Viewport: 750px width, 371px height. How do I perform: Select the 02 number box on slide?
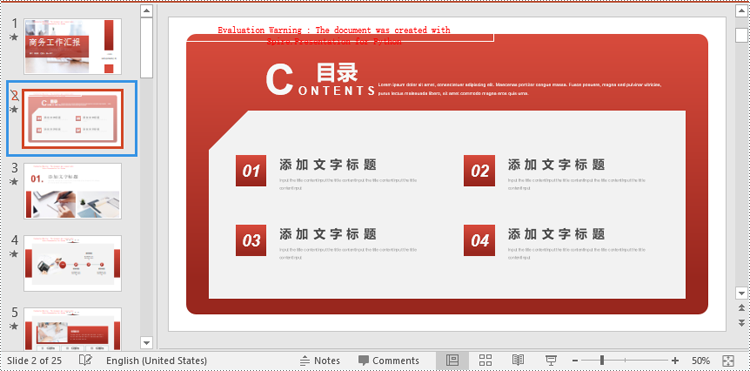tap(479, 171)
